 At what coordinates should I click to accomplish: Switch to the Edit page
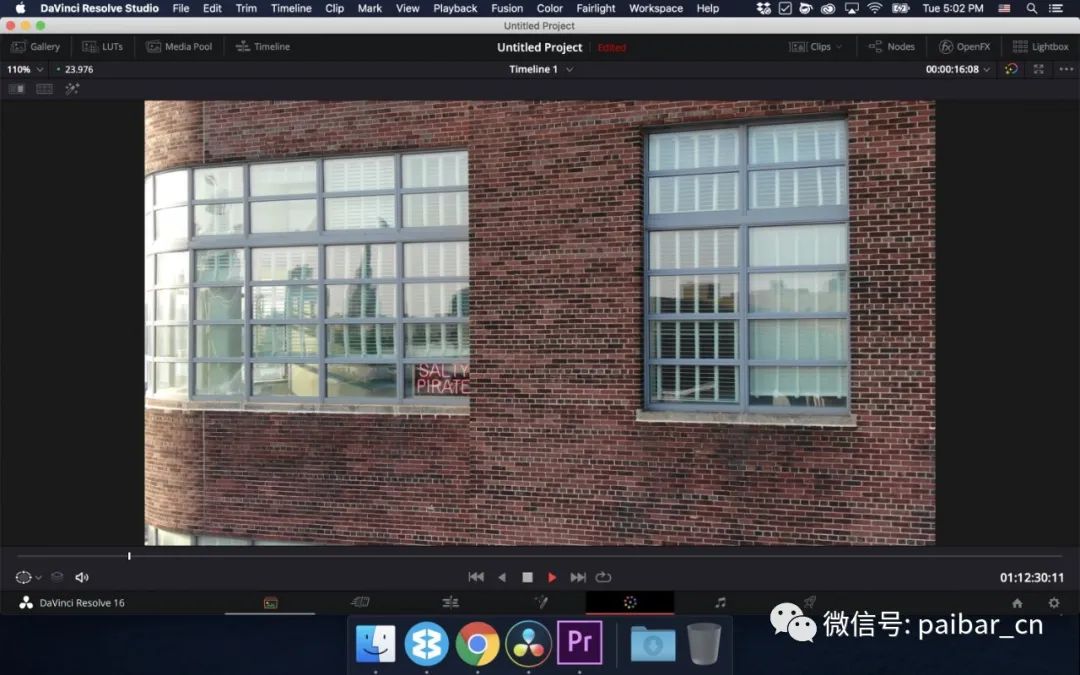click(x=450, y=602)
